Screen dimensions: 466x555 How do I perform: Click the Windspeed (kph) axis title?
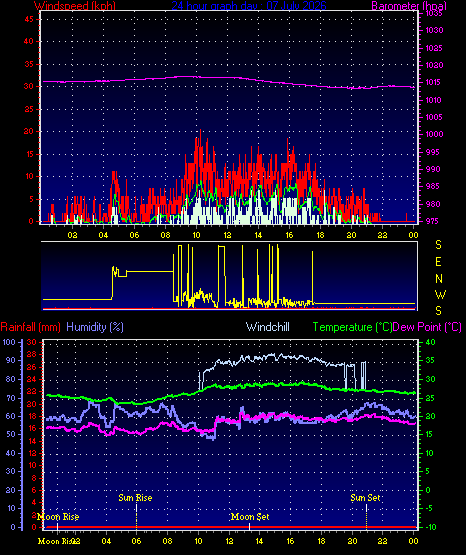75,6
